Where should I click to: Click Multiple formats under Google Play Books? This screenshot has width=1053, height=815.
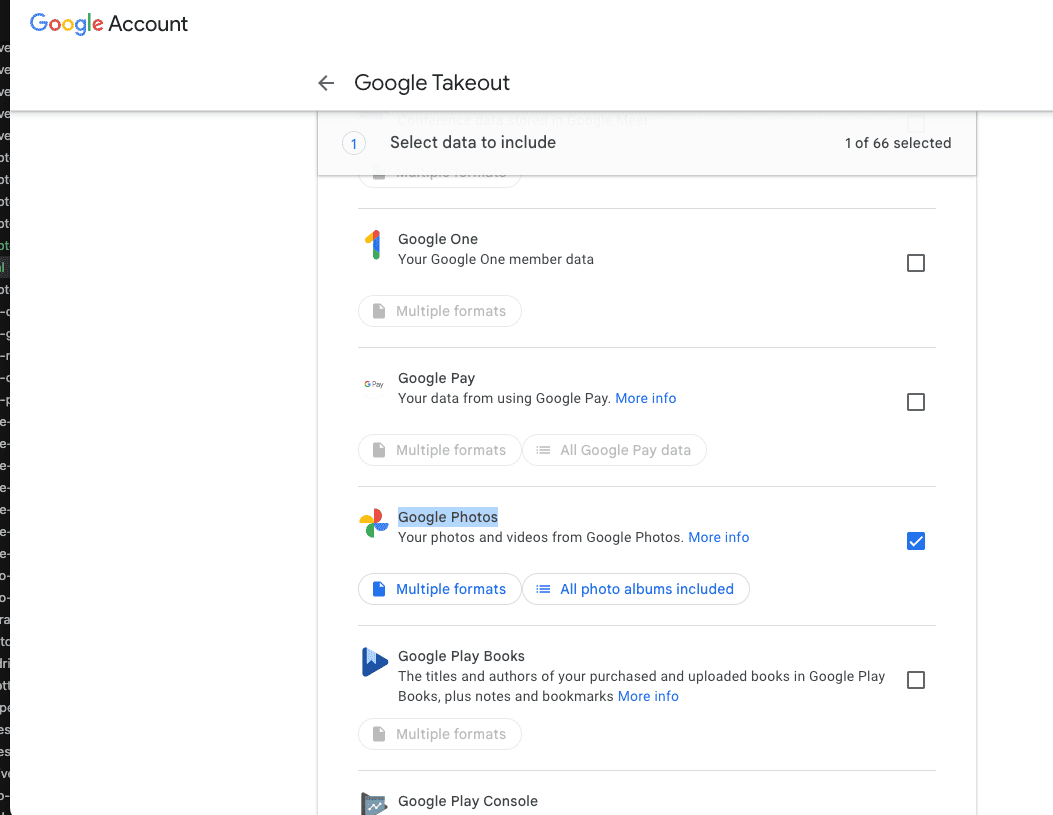[x=440, y=734]
